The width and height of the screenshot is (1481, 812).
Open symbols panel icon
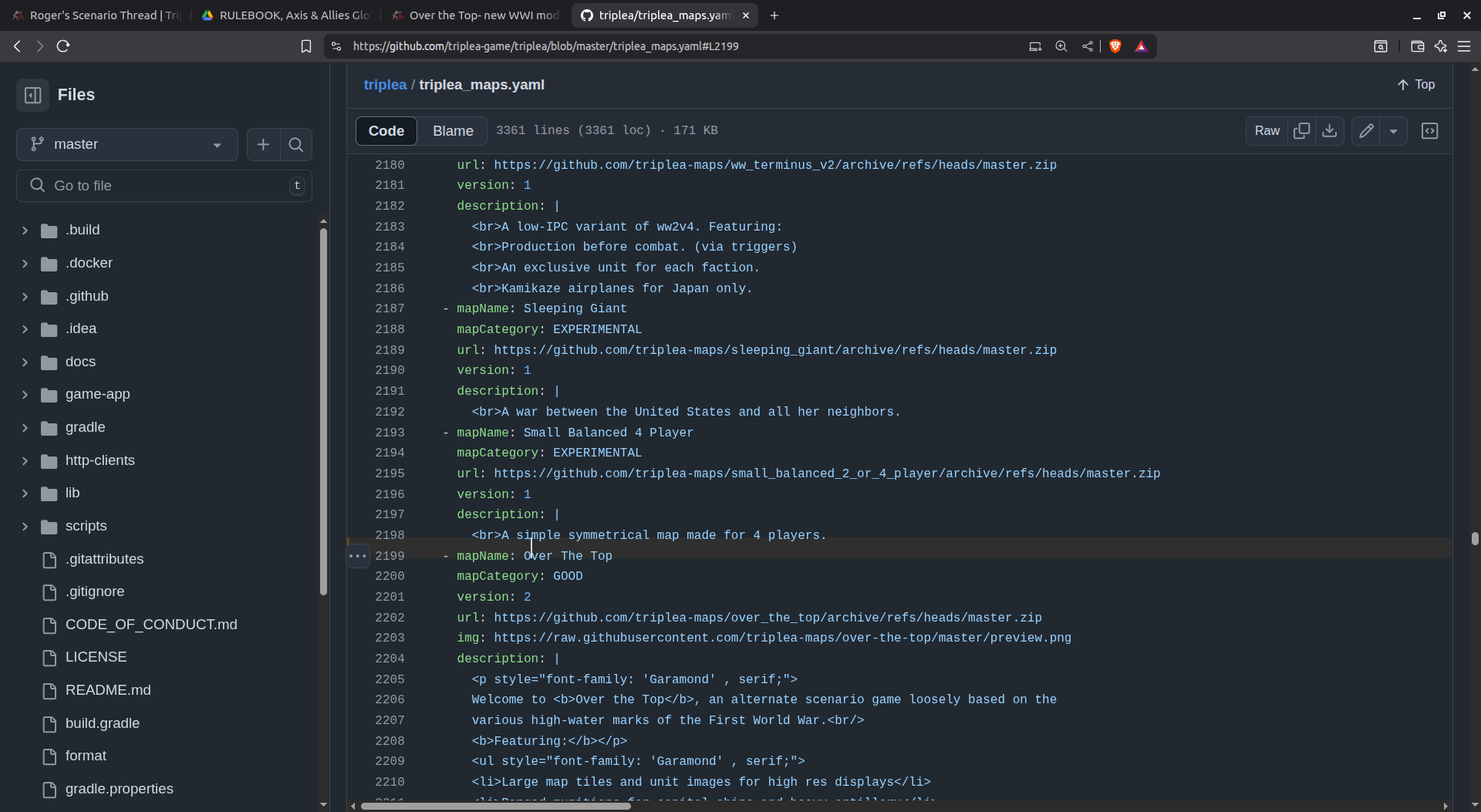pyautogui.click(x=1429, y=131)
